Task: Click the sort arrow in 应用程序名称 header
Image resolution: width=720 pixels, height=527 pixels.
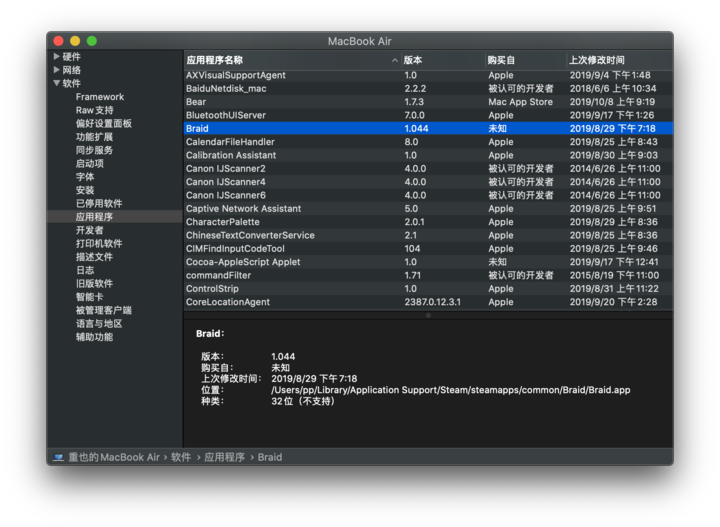Action: tap(394, 60)
